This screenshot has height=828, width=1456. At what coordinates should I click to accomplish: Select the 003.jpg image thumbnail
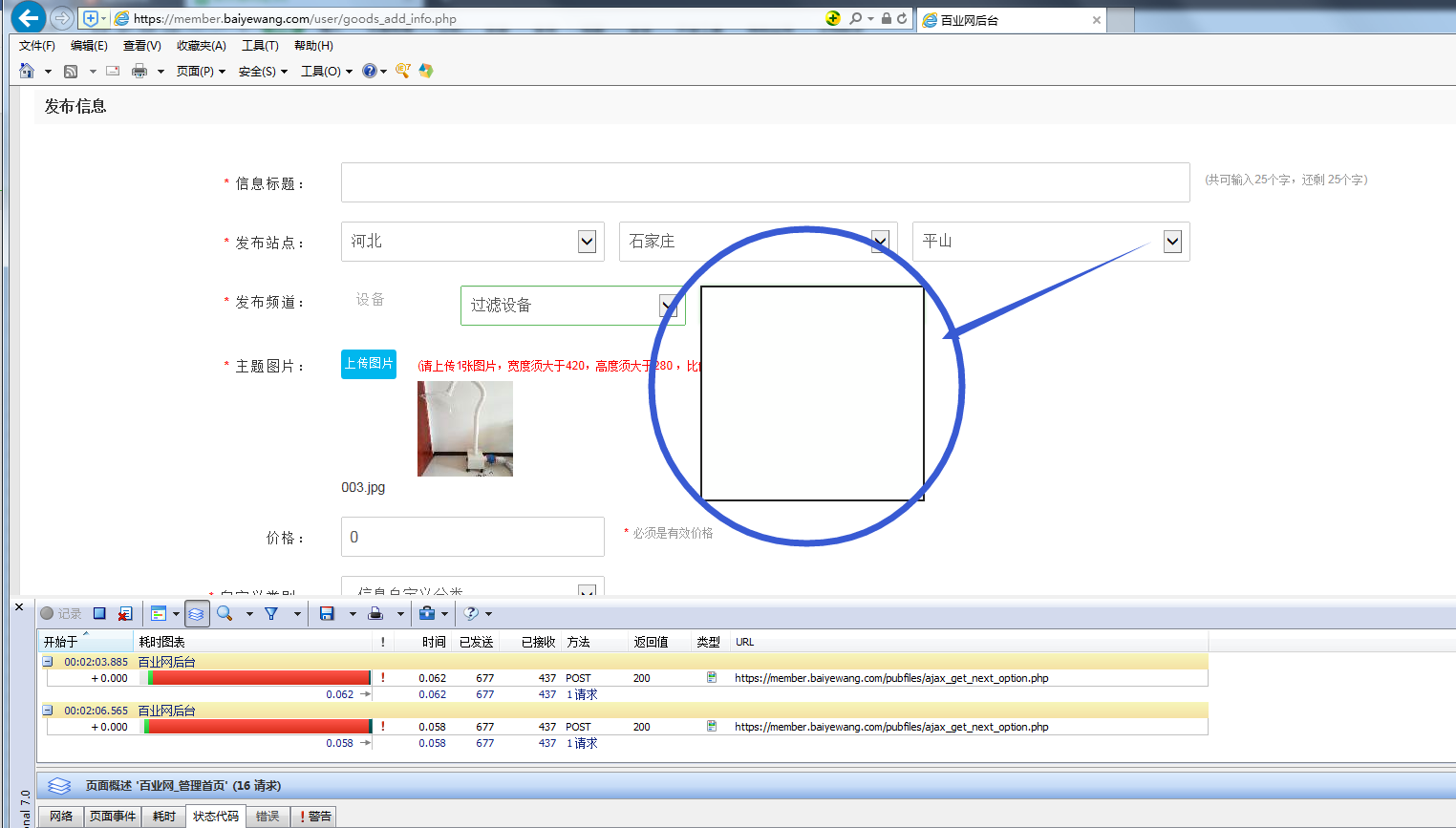tap(464, 428)
